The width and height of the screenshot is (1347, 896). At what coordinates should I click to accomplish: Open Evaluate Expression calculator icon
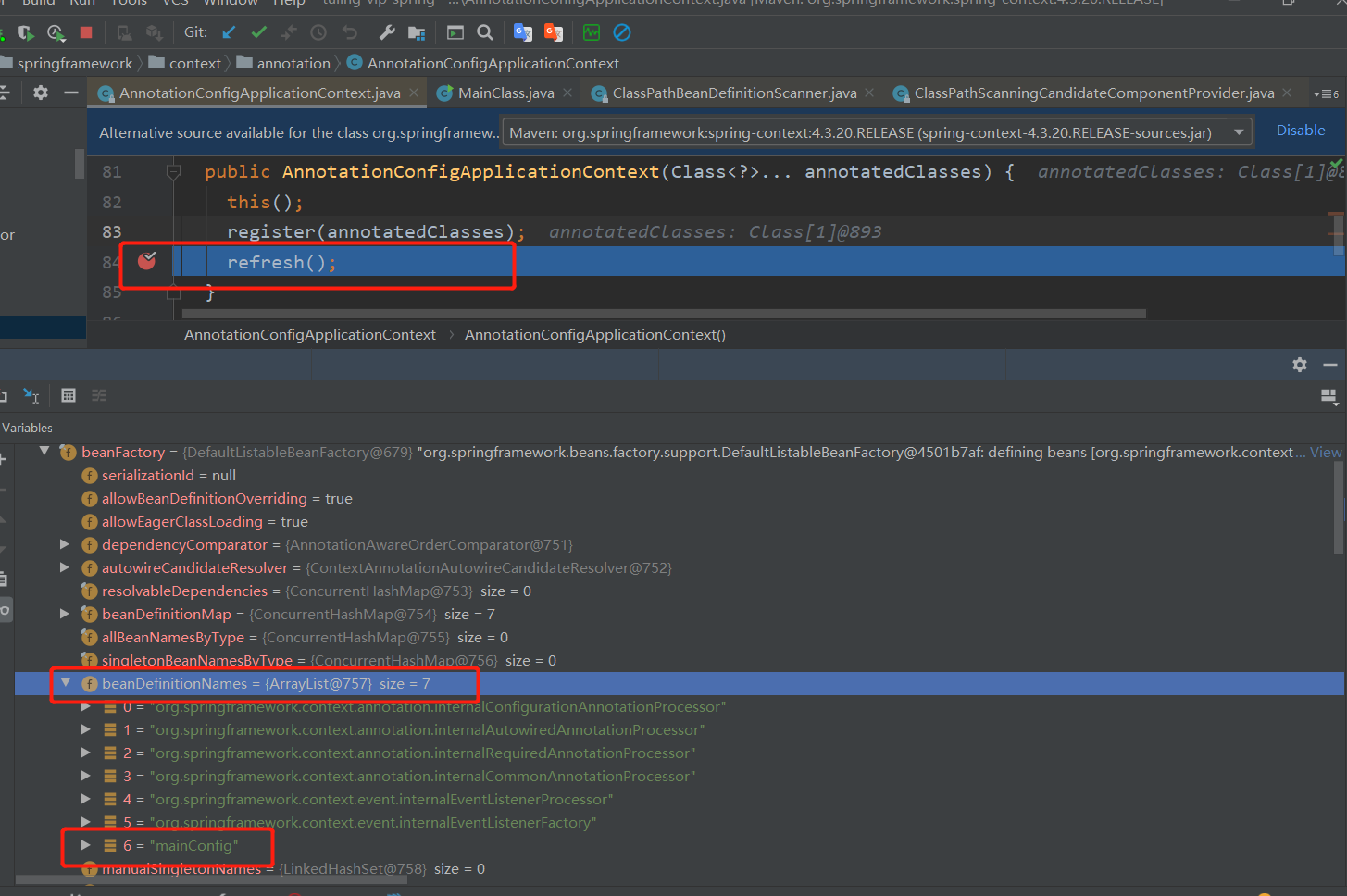pos(69,395)
